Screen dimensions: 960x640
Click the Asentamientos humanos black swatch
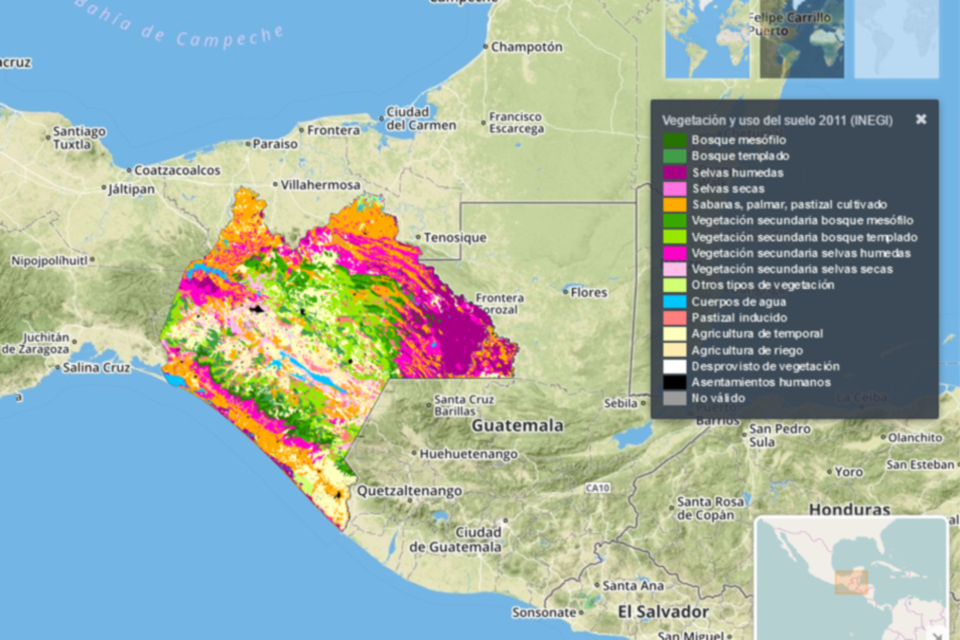point(675,382)
